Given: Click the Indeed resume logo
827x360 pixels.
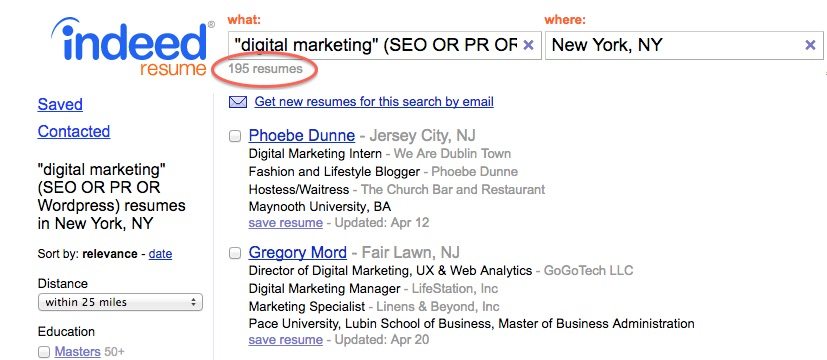Looking at the screenshot, I should [x=132, y=47].
